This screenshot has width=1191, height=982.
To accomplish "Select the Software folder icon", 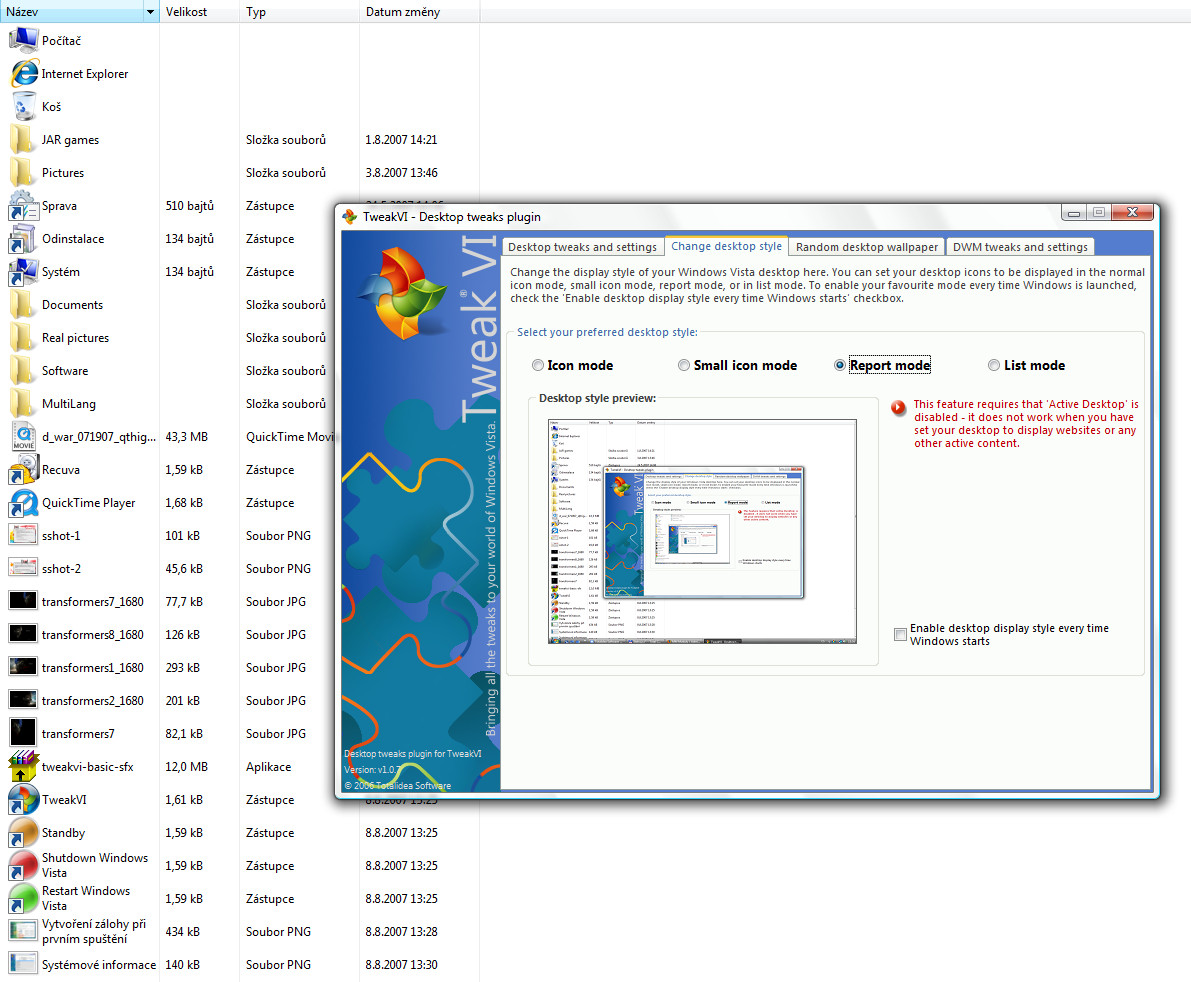I will [23, 371].
